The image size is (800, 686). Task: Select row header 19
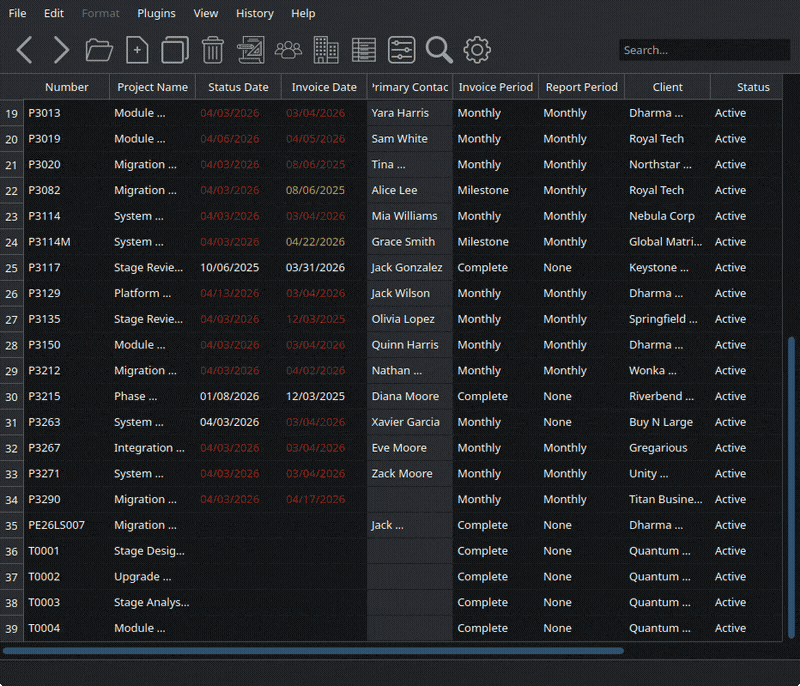[12, 113]
